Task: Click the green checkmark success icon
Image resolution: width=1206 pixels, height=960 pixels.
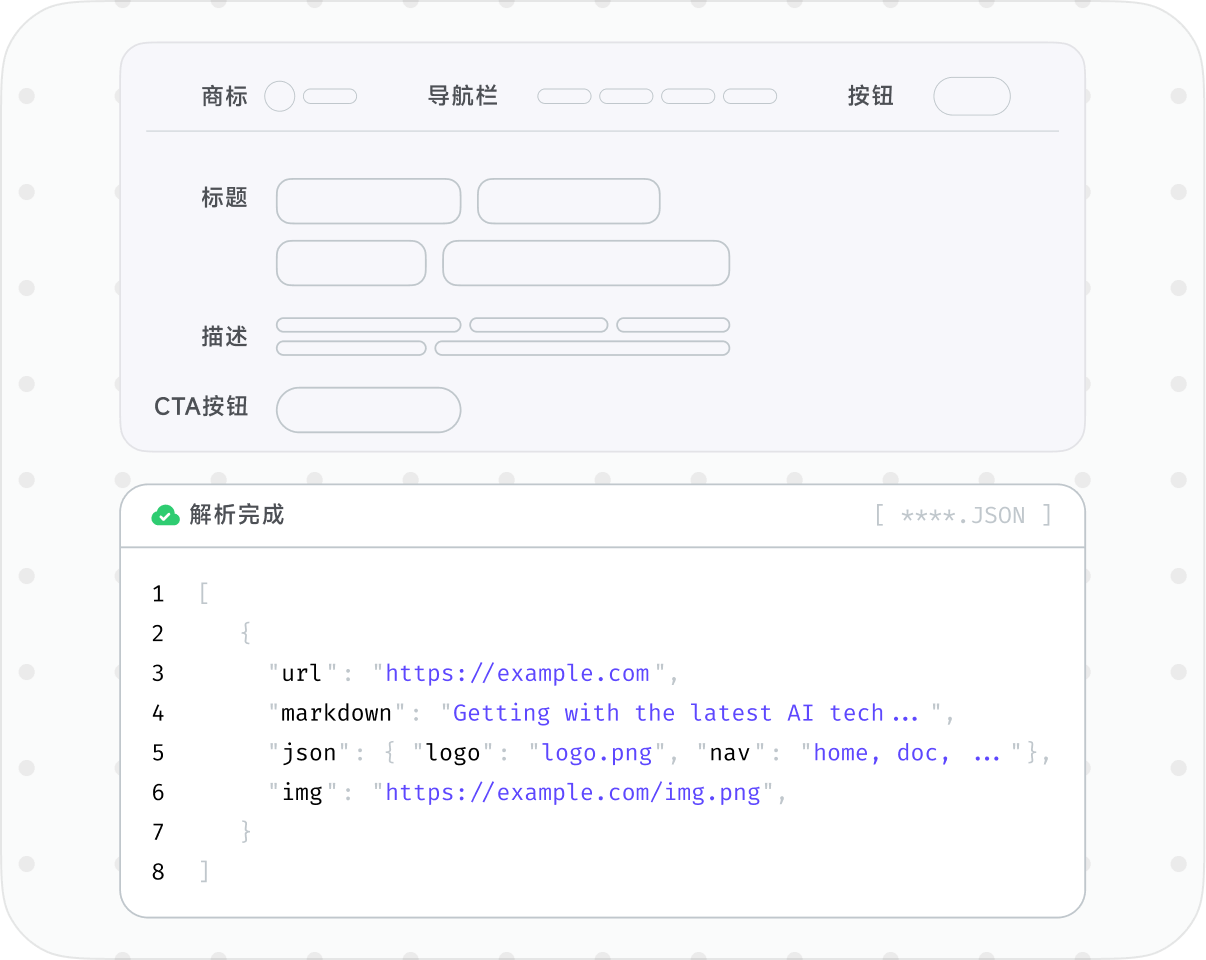Action: (x=165, y=515)
